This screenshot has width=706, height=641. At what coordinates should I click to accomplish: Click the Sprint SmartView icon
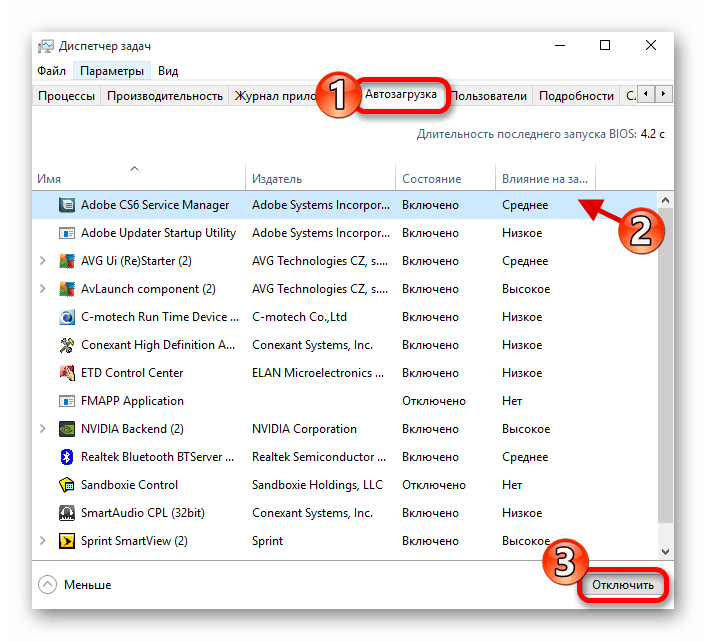tap(67, 541)
